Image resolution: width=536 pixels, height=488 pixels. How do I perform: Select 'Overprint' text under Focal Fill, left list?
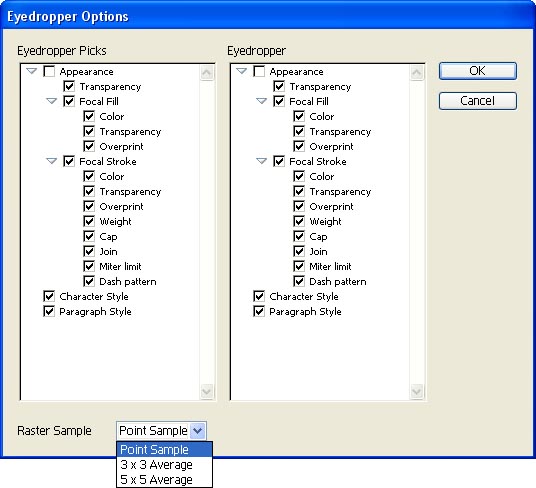[x=121, y=147]
